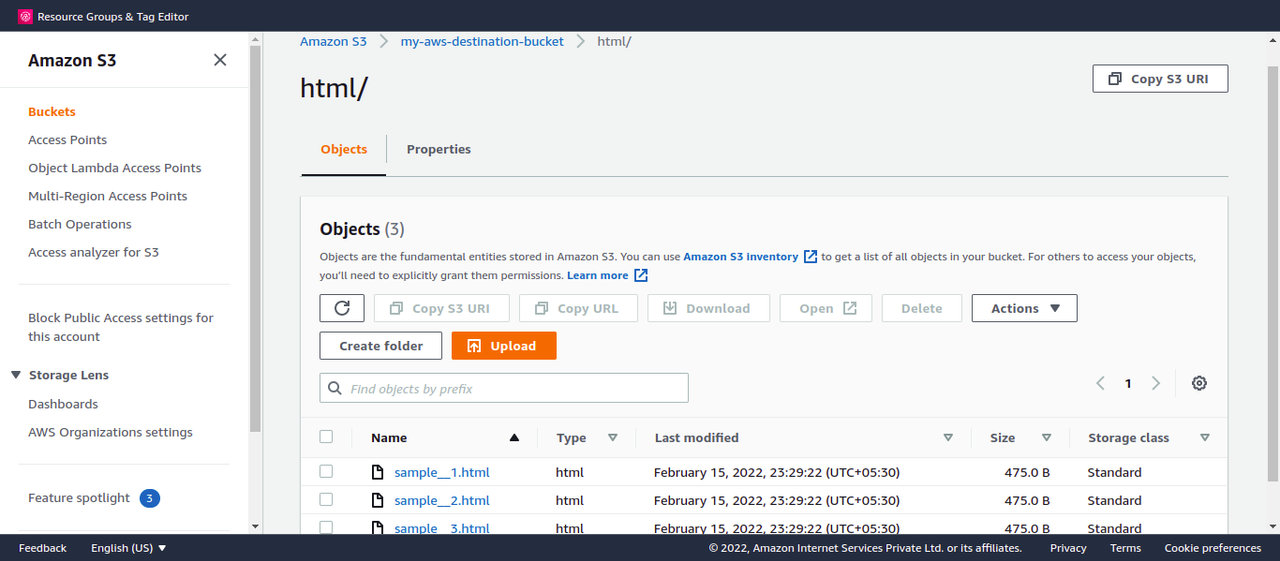1280x561 pixels.
Task: Open Access analyzer for S3
Action: coord(93,252)
